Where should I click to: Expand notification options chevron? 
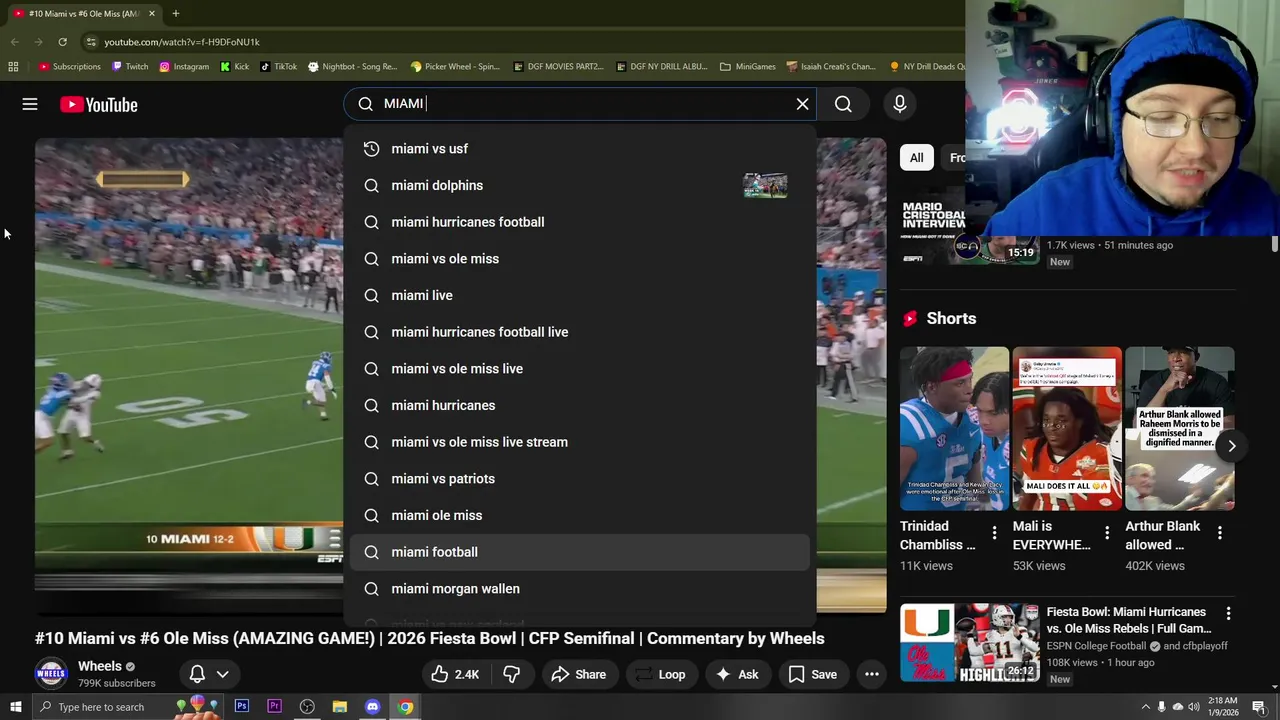223,674
